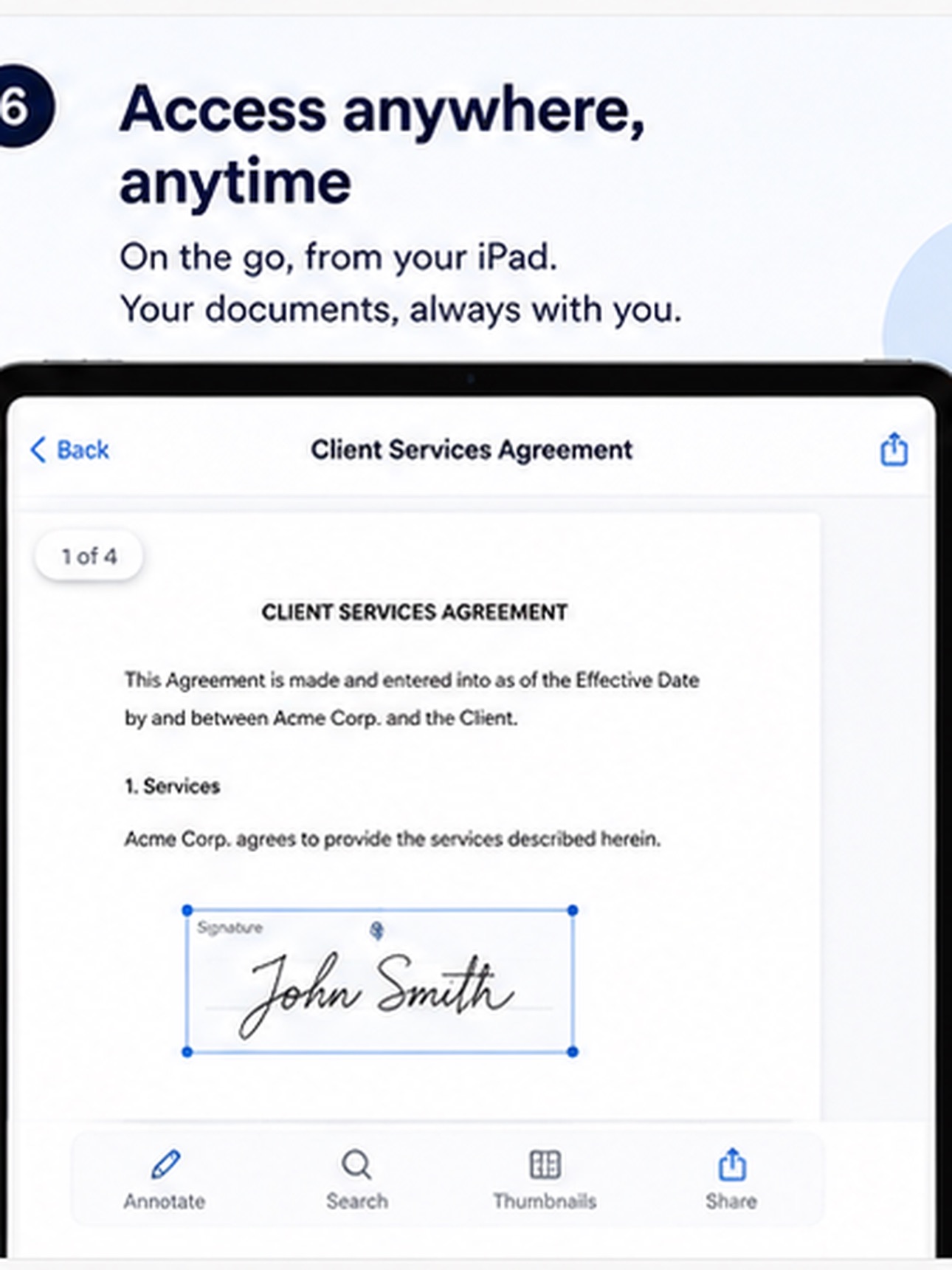Tap Share in the bottom toolbar
Screen dimensions: 952x1270
point(731,1179)
